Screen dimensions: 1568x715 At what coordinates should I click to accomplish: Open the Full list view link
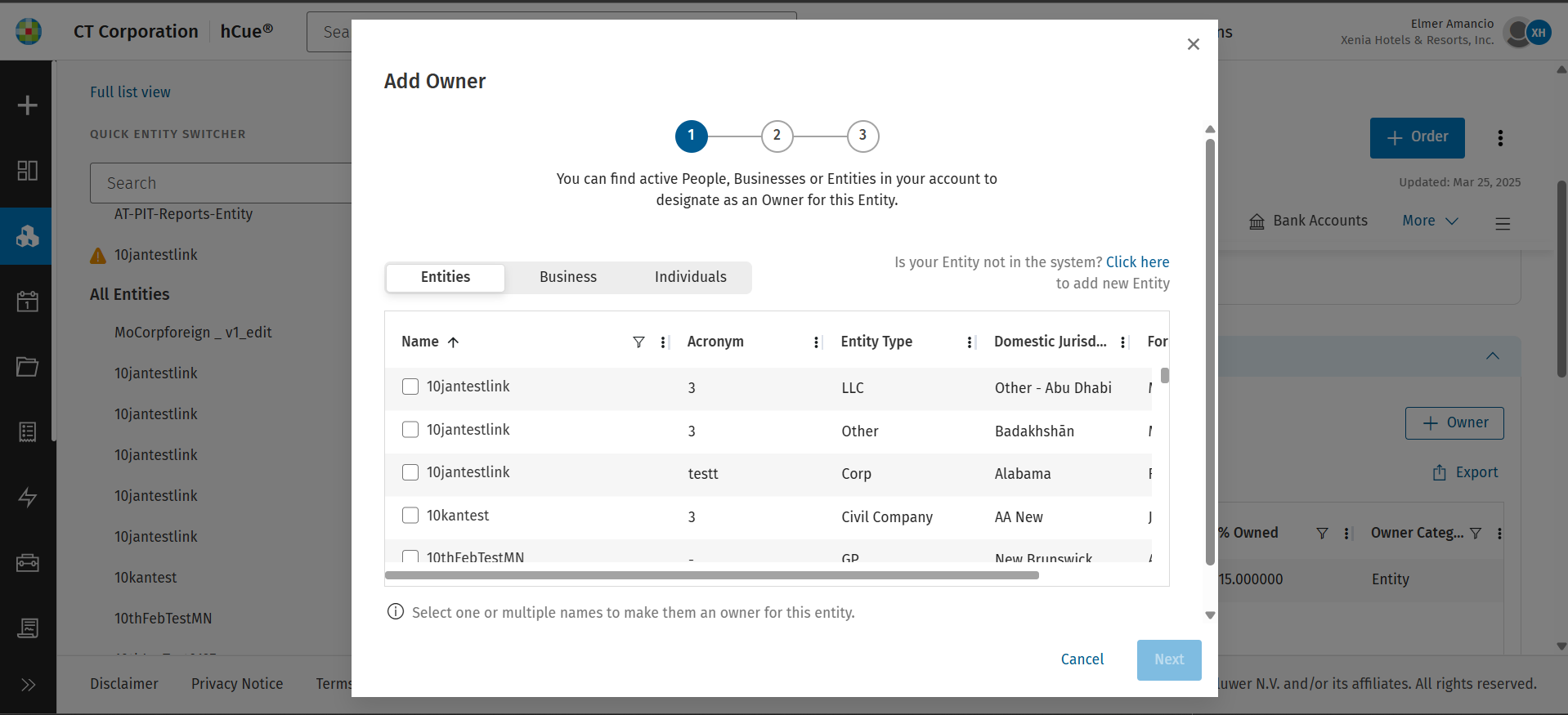[x=130, y=92]
